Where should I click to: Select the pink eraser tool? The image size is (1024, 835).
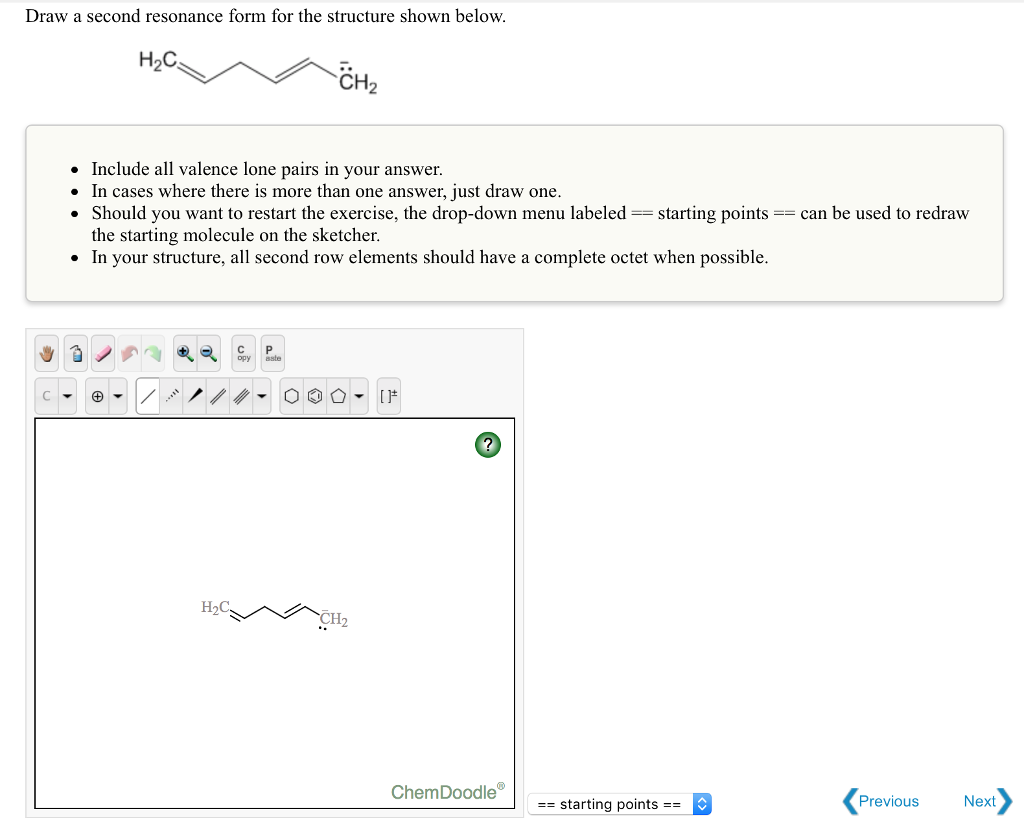[x=103, y=354]
